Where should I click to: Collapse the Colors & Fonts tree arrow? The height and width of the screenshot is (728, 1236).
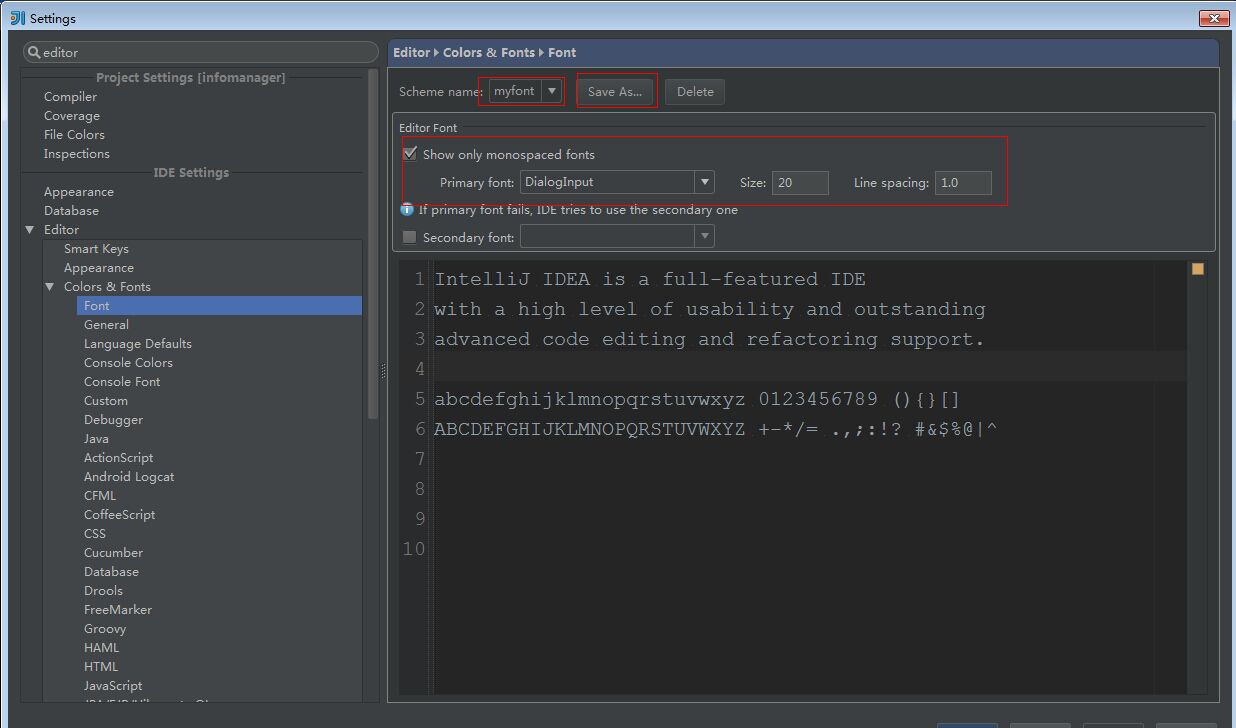[x=50, y=287]
